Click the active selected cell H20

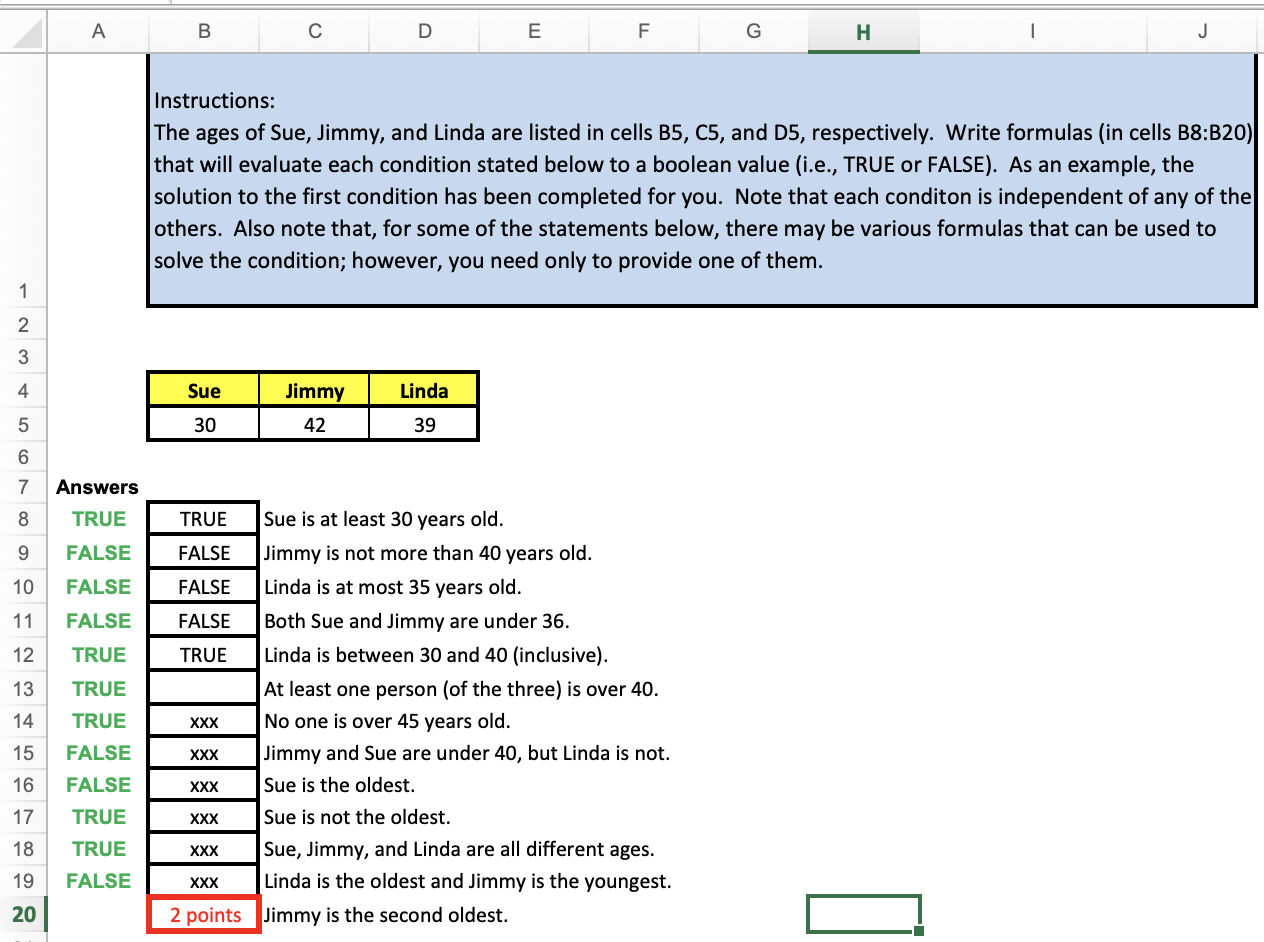[864, 915]
